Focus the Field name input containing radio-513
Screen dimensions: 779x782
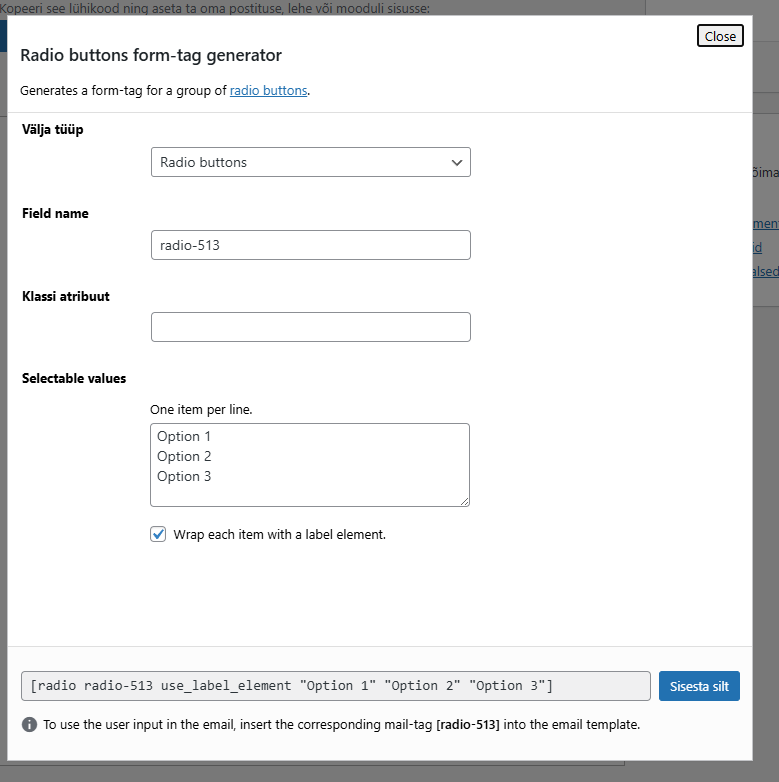[x=310, y=245]
